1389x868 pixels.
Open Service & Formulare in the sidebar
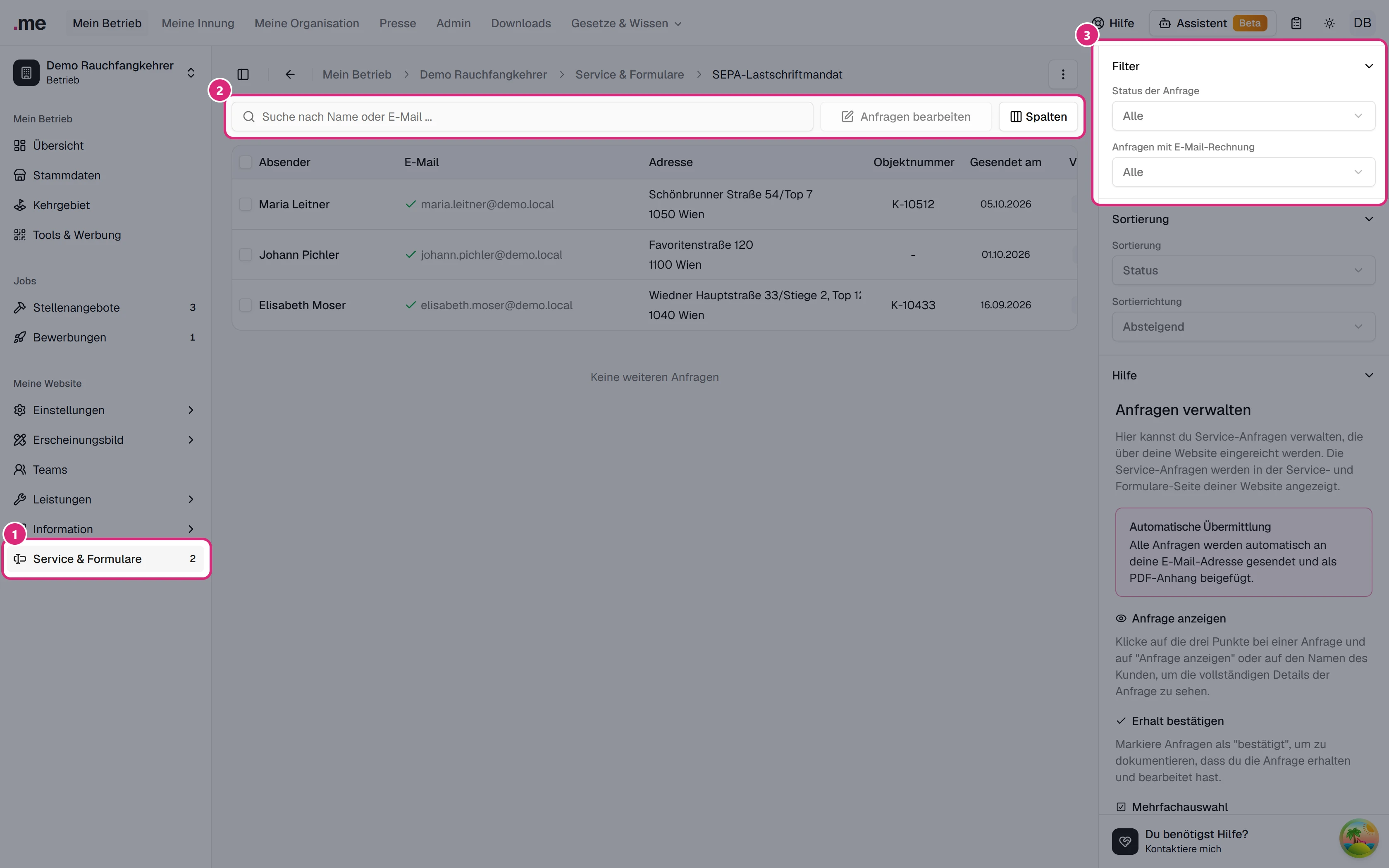tap(105, 559)
